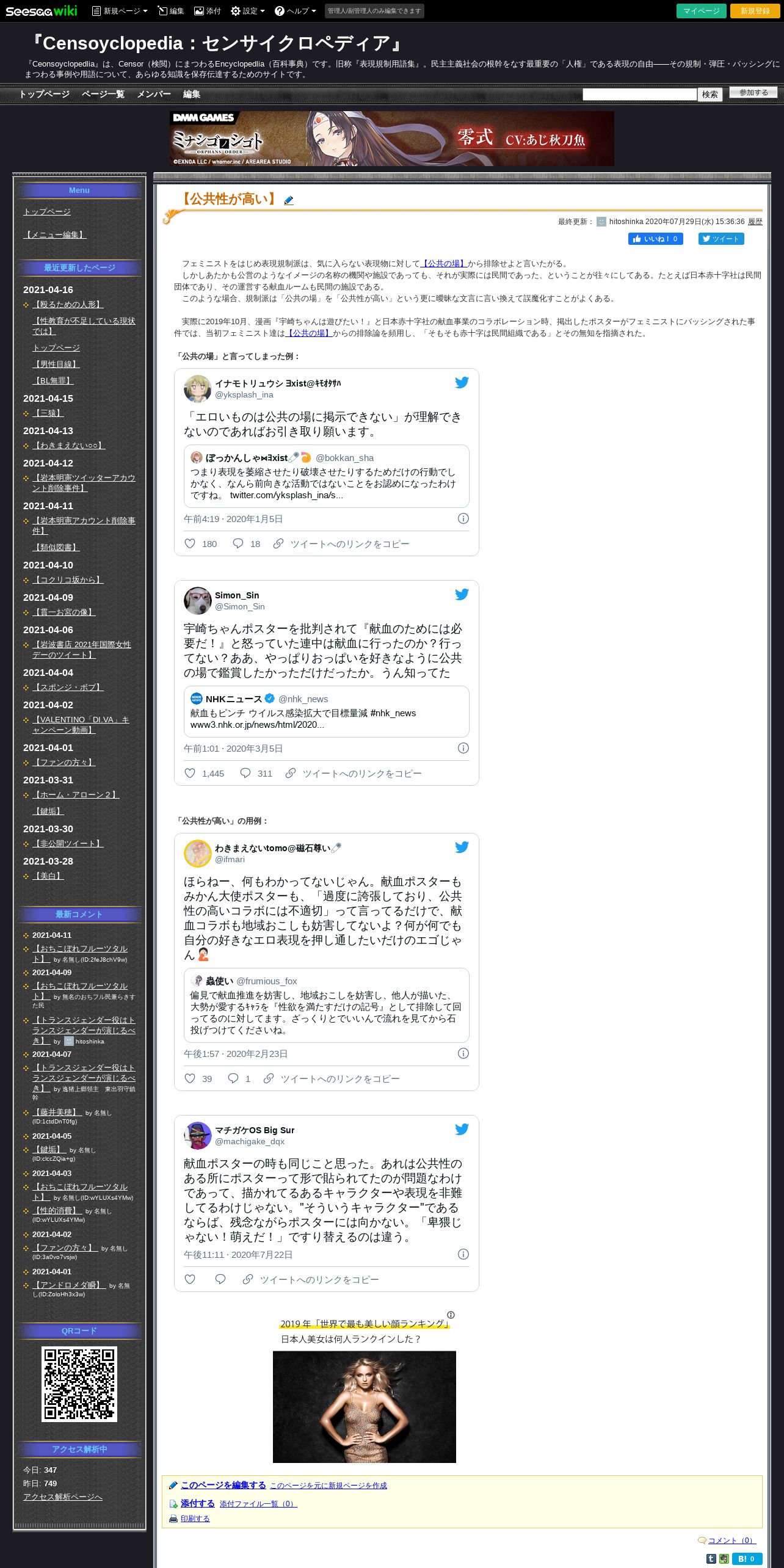Click the heart like icon showing 1,445

190,773
